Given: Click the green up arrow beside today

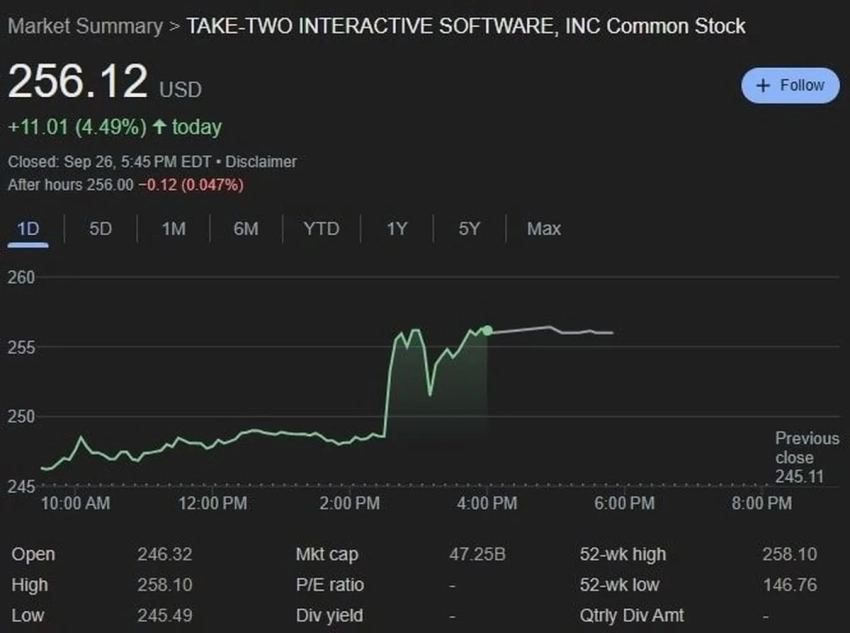Looking at the screenshot, I should coord(158,127).
